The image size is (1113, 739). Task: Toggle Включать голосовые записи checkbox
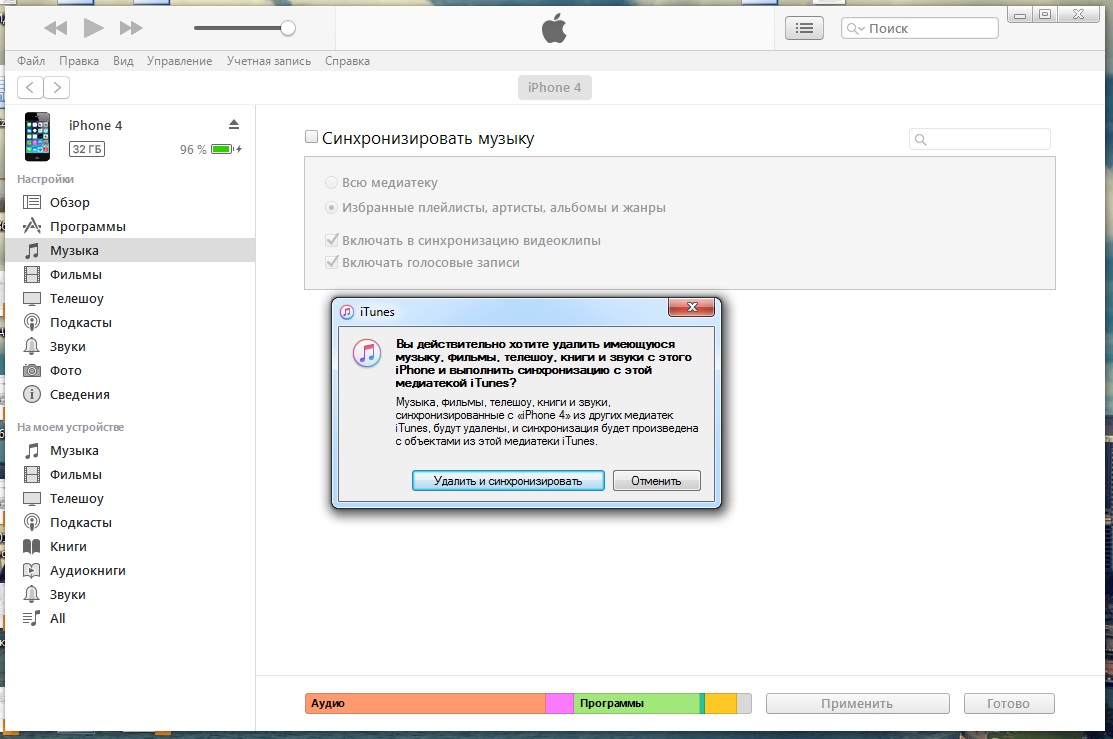click(331, 262)
